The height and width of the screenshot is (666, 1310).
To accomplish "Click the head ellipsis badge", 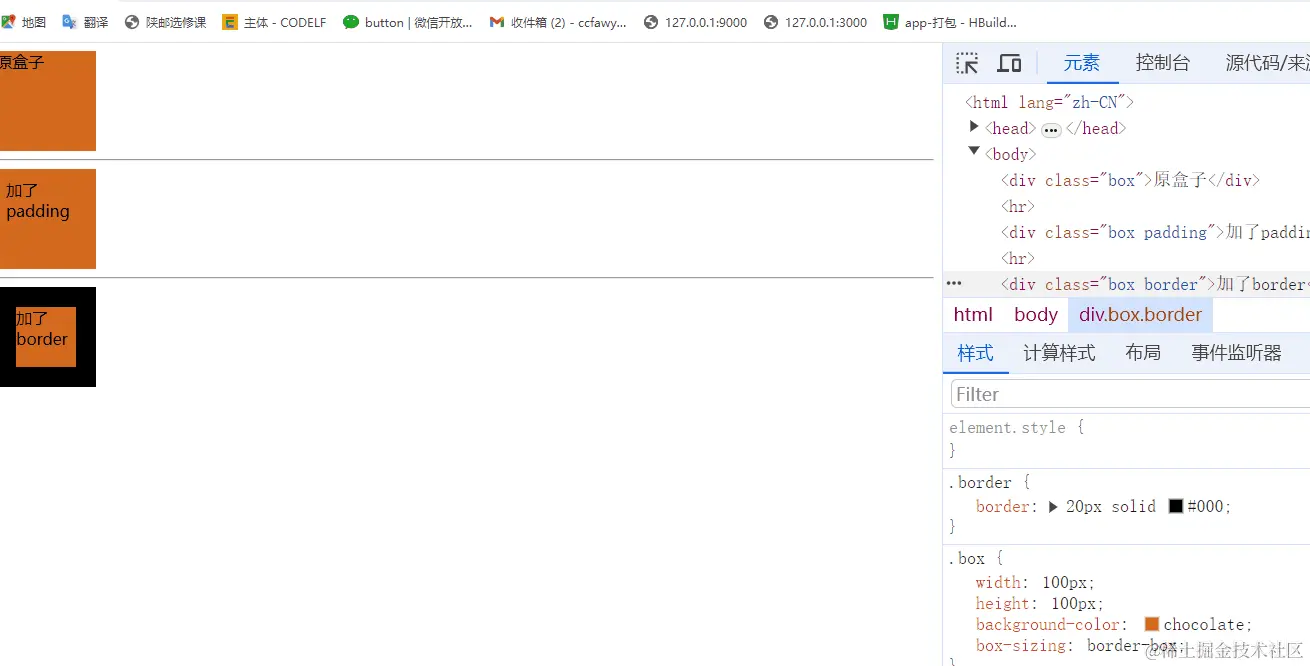I will (x=1051, y=130).
